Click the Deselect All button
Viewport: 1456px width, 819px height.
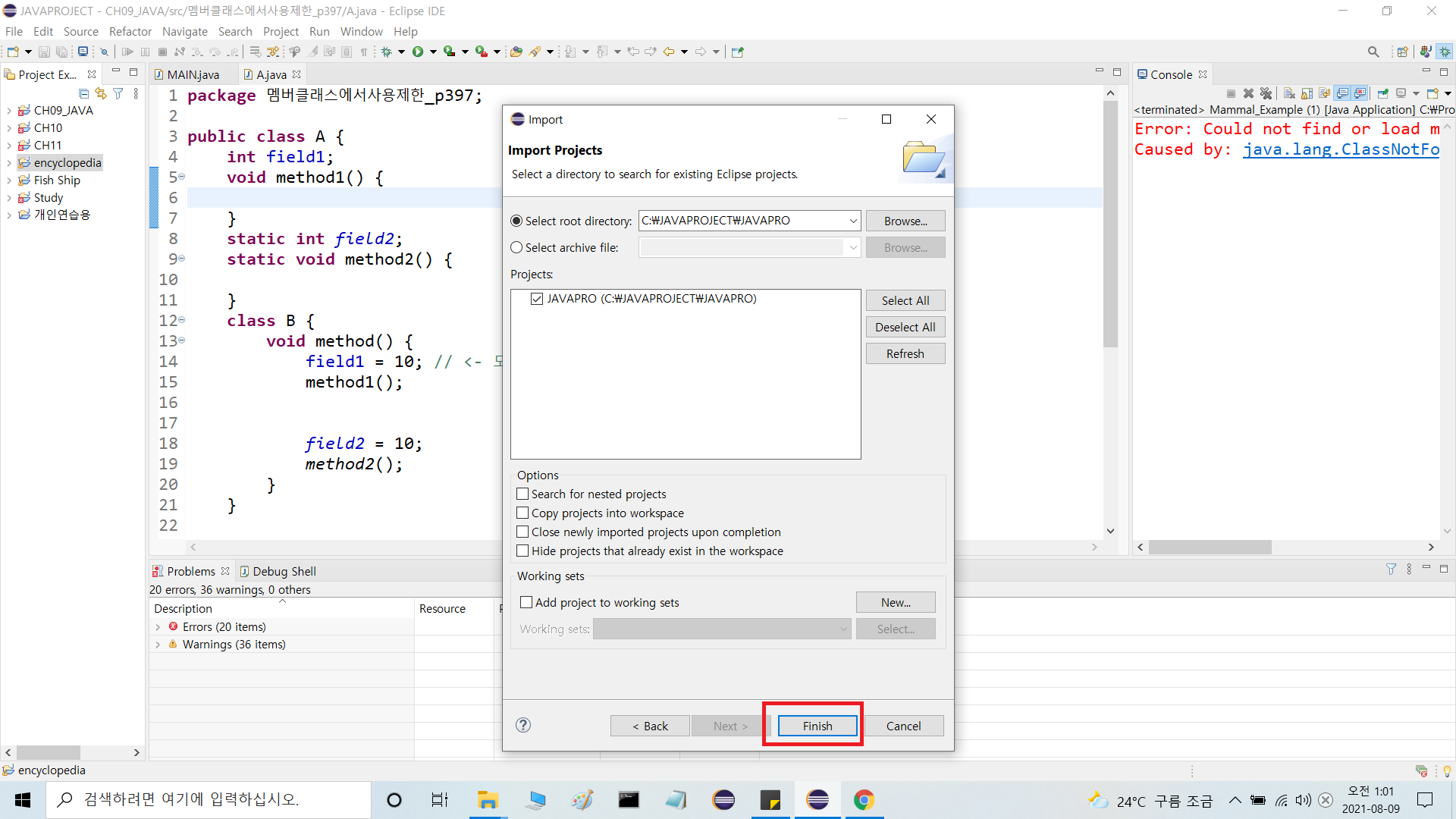[905, 327]
